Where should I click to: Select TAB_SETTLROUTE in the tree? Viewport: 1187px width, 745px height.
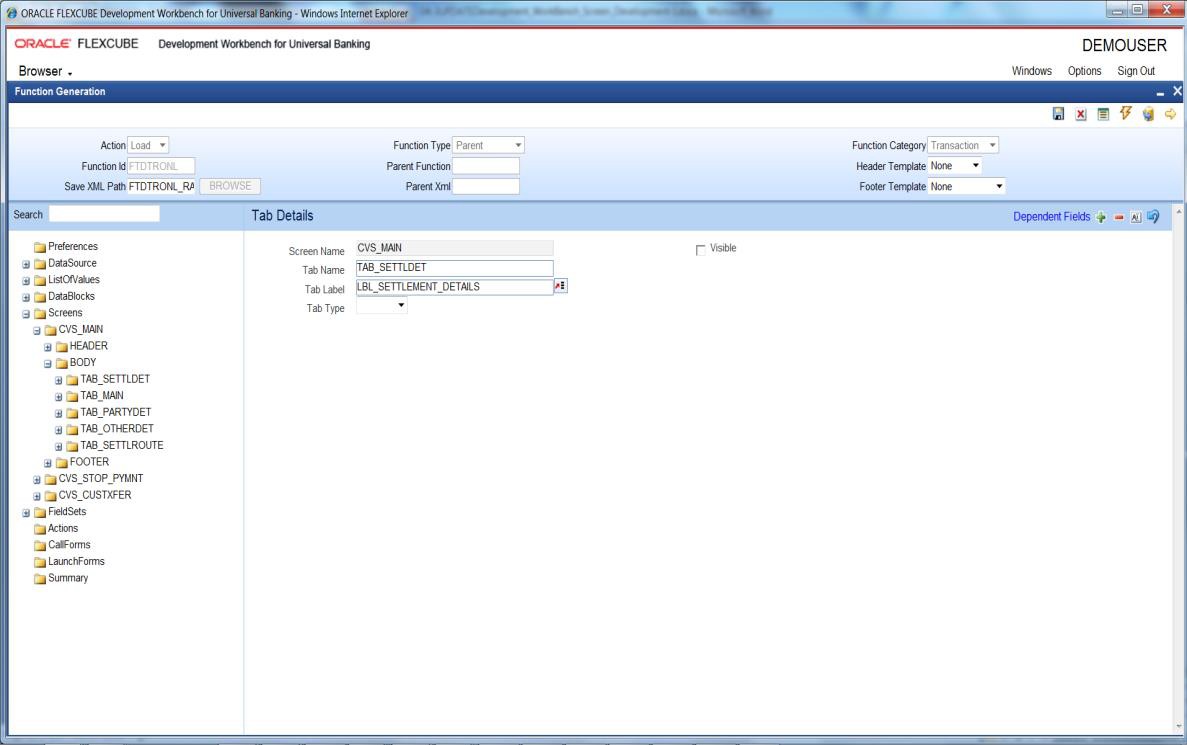tap(122, 445)
